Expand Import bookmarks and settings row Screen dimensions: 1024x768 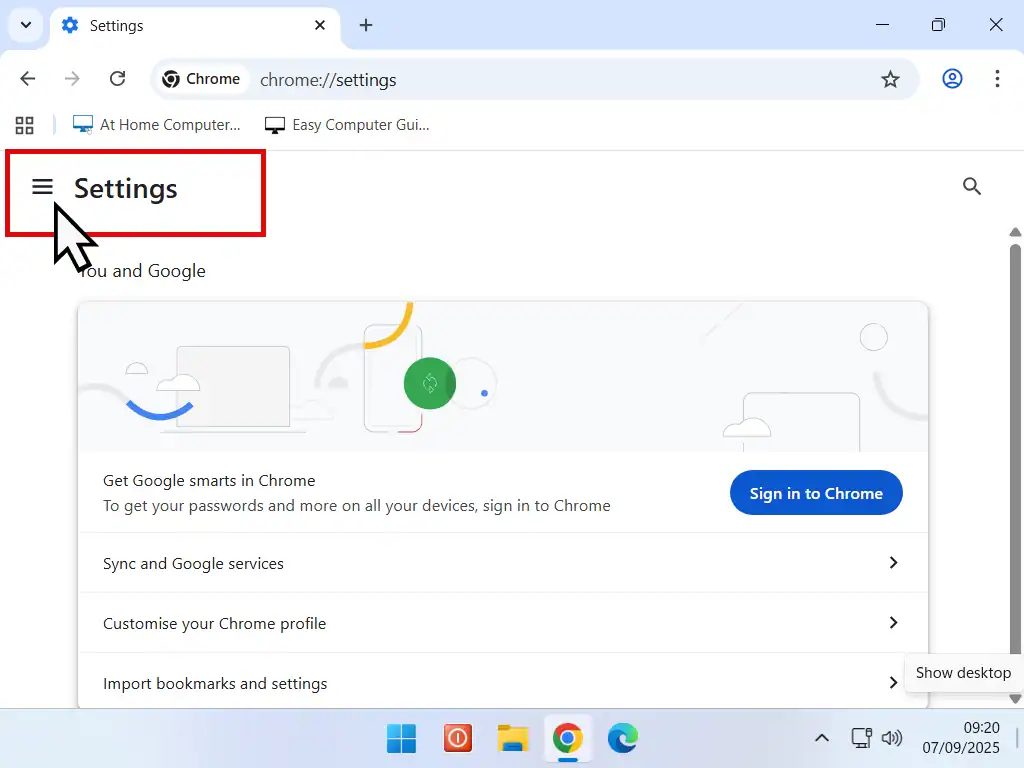[502, 683]
